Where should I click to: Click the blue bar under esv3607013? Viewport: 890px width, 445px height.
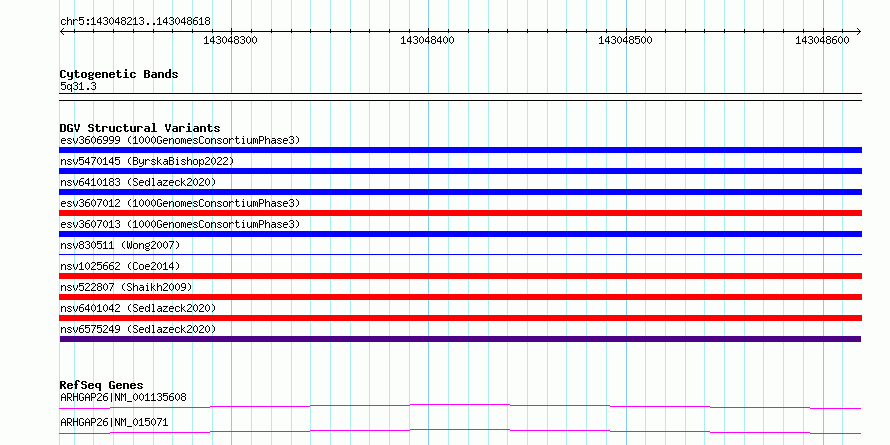click(460, 234)
